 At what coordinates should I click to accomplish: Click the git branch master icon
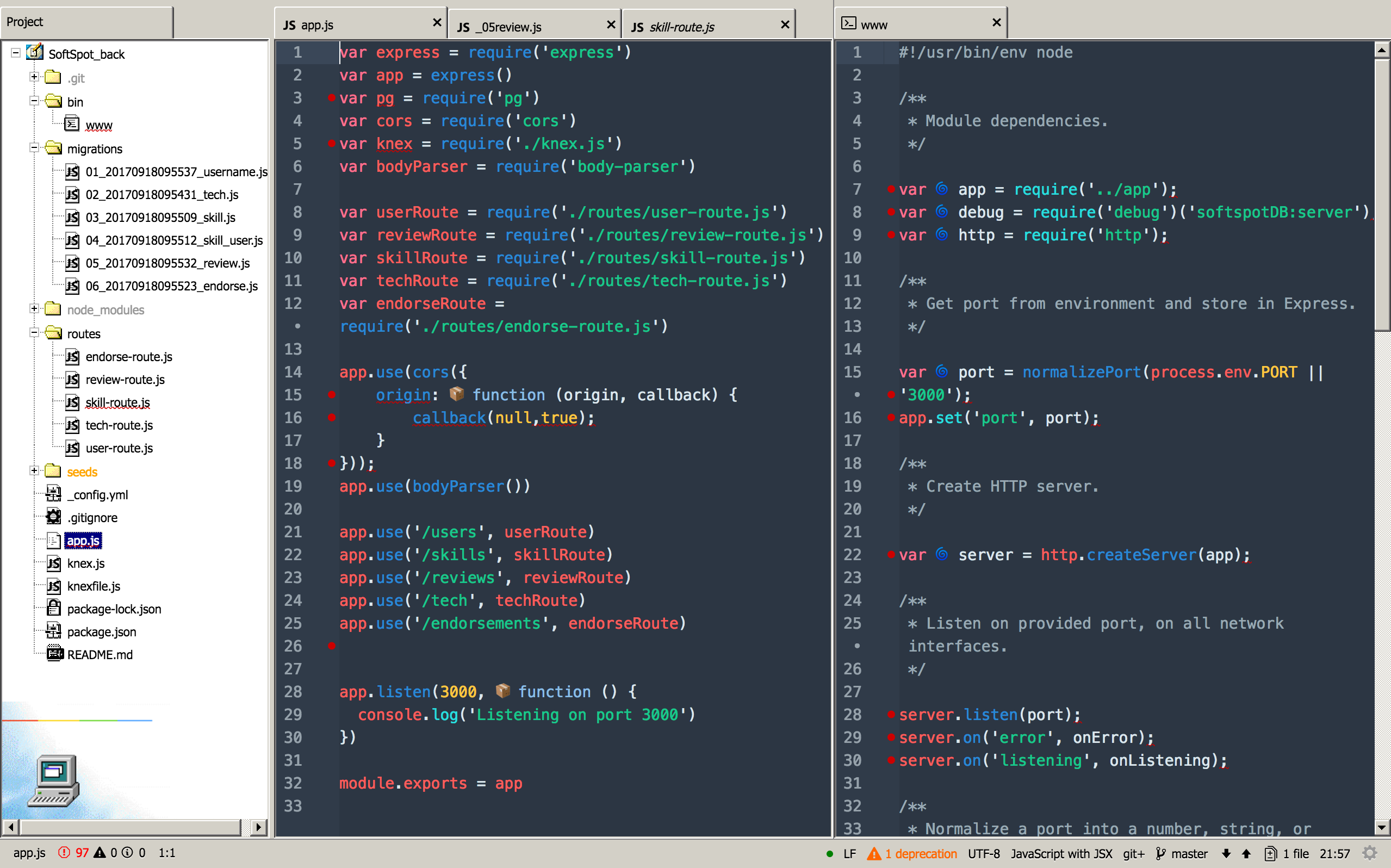[x=1160, y=854]
